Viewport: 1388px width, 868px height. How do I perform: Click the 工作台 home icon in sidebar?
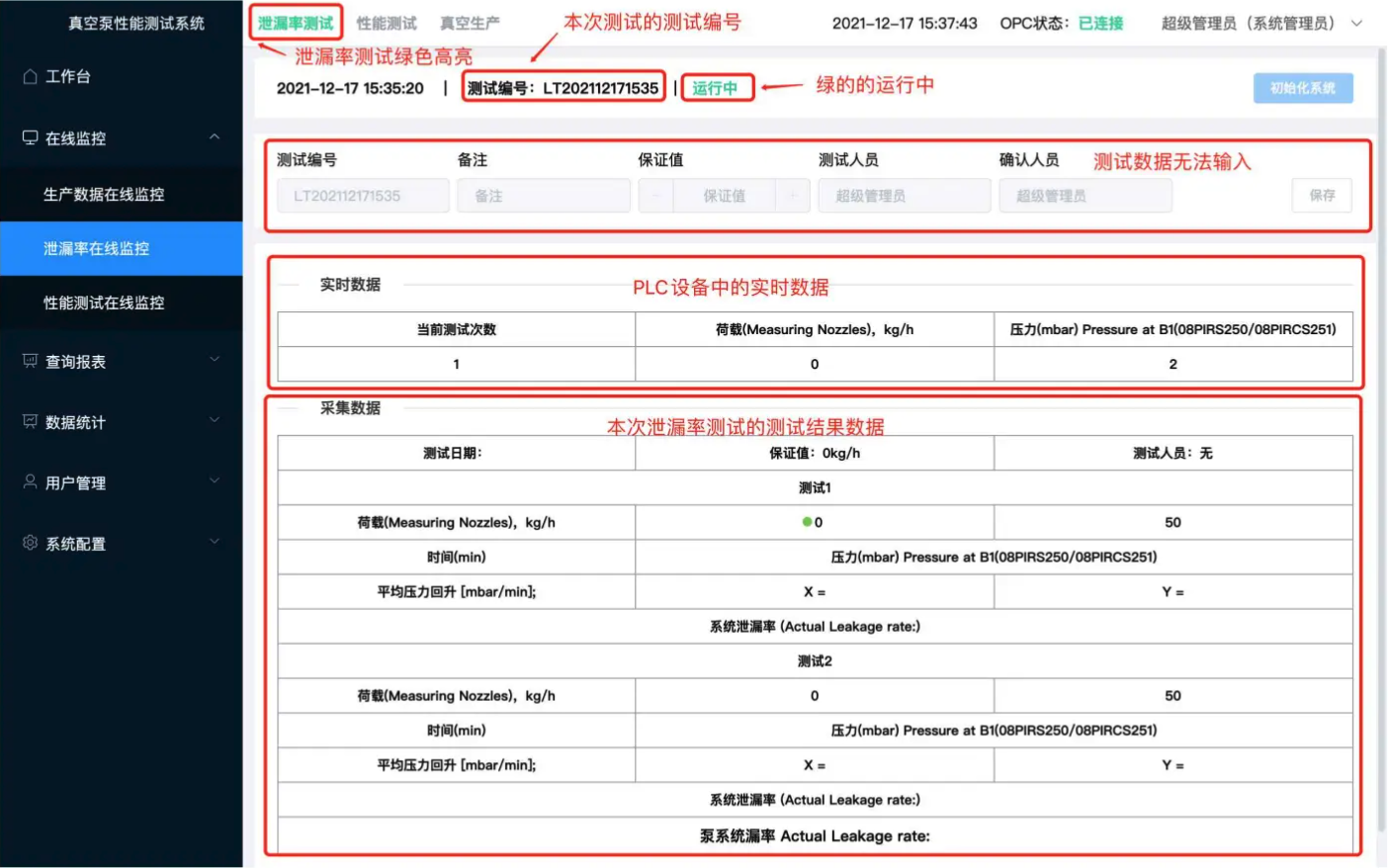pyautogui.click(x=30, y=76)
